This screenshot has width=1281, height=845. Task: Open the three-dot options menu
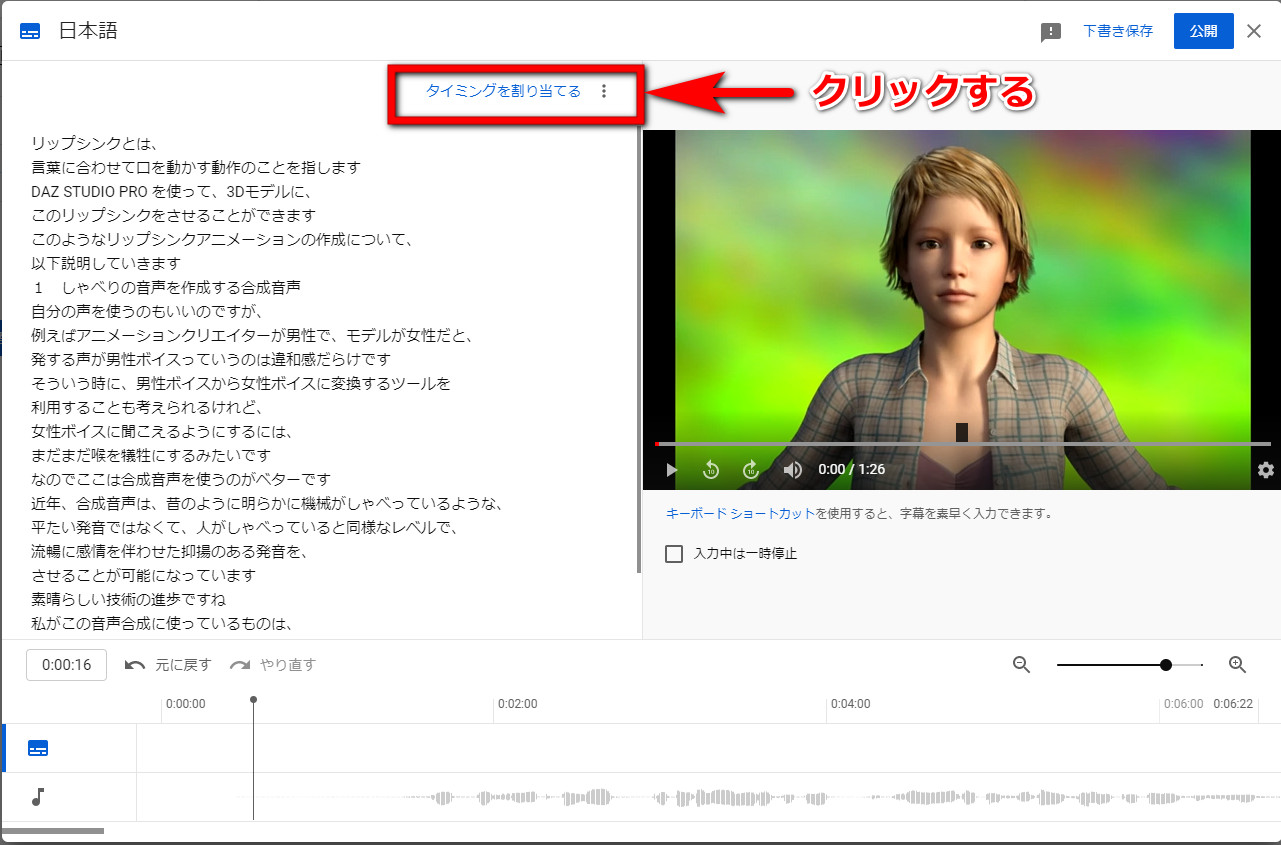603,91
